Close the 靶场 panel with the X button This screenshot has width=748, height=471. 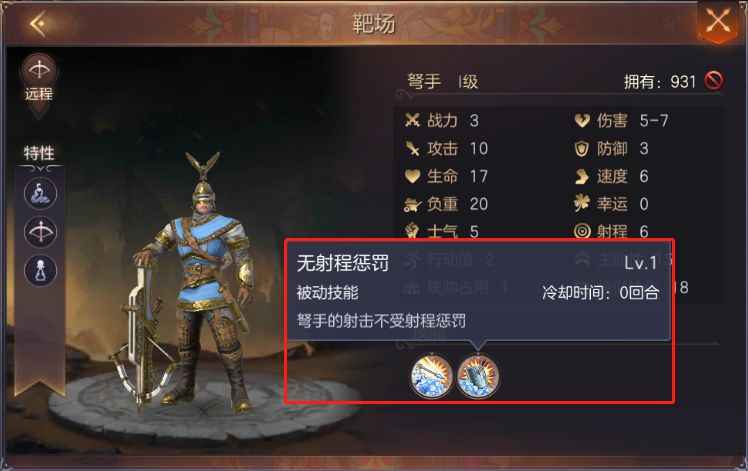click(717, 22)
